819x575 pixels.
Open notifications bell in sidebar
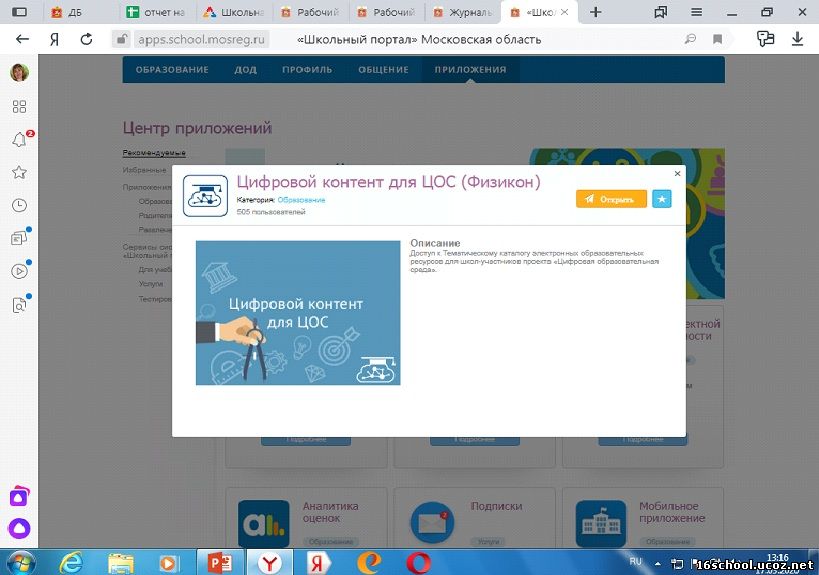pyautogui.click(x=20, y=139)
